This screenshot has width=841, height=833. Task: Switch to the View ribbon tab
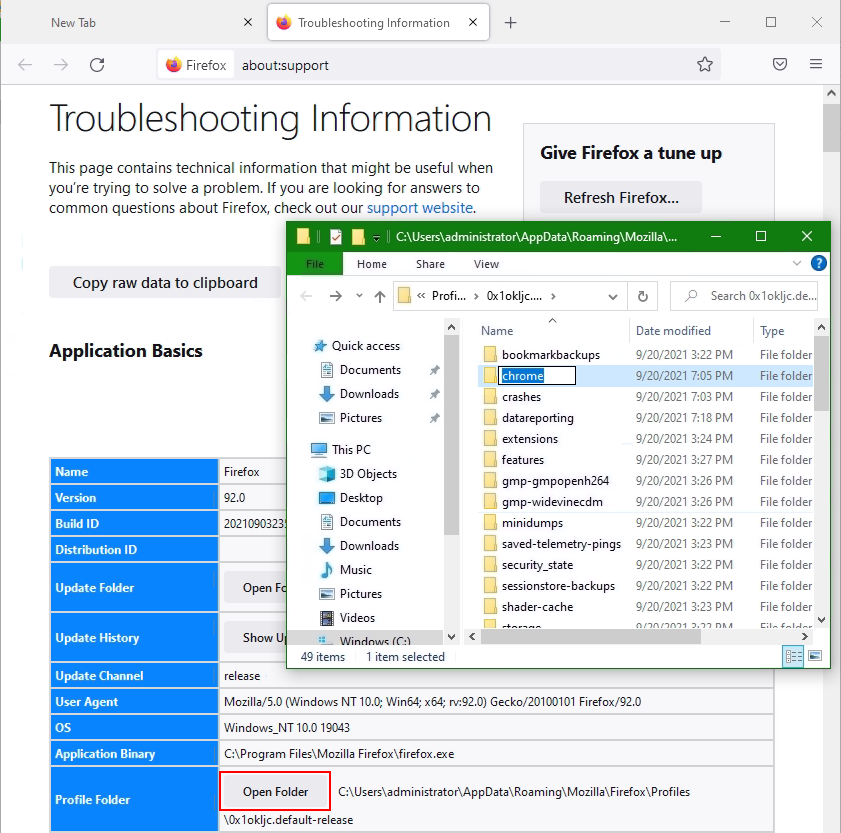coord(486,264)
